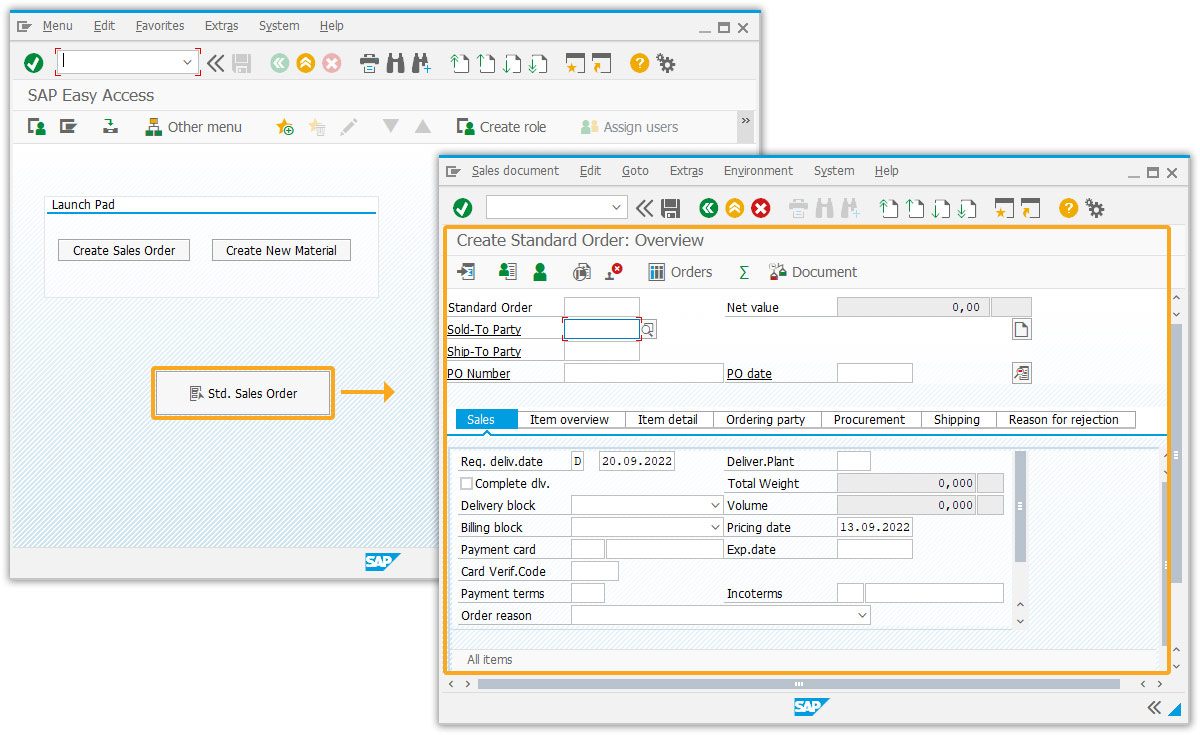Click the Print icon in SAP Easy Access toolbar
The image size is (1200, 735).
click(x=369, y=63)
